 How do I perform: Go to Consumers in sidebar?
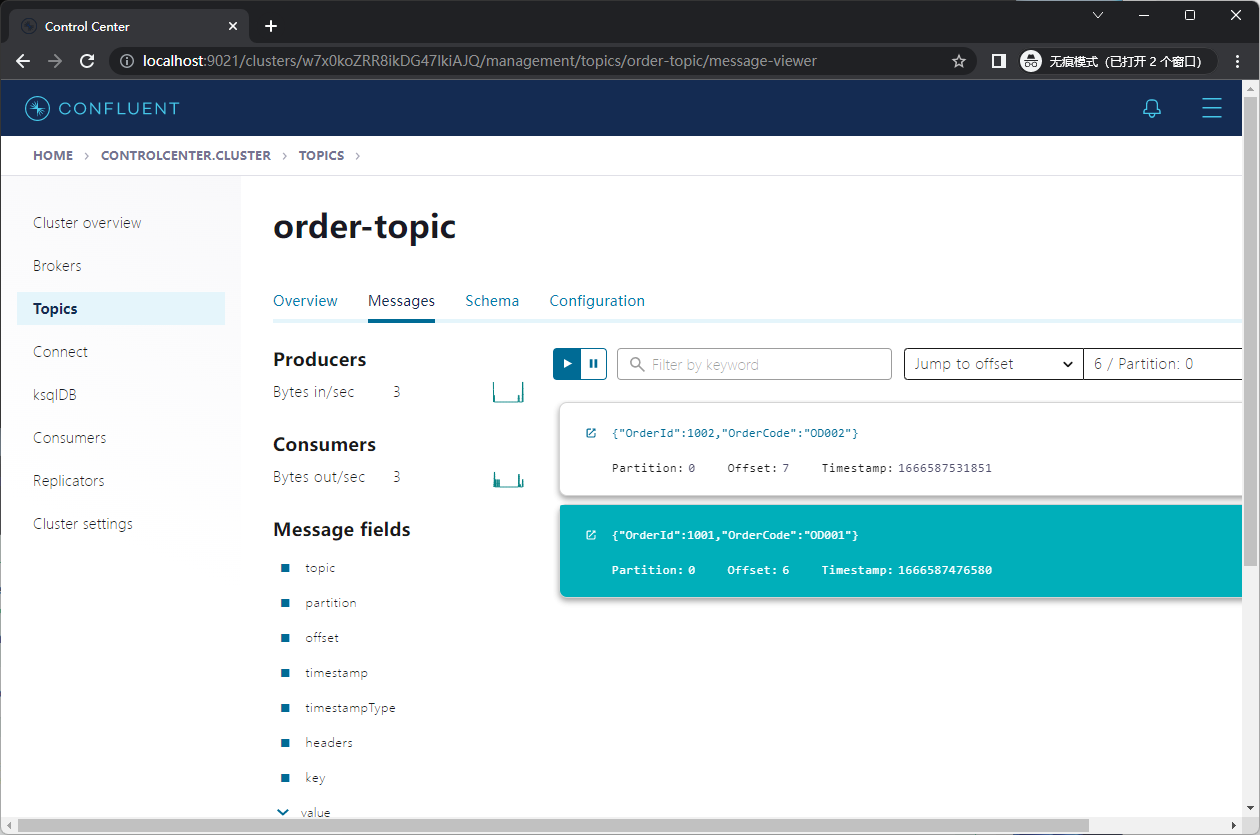tap(70, 438)
